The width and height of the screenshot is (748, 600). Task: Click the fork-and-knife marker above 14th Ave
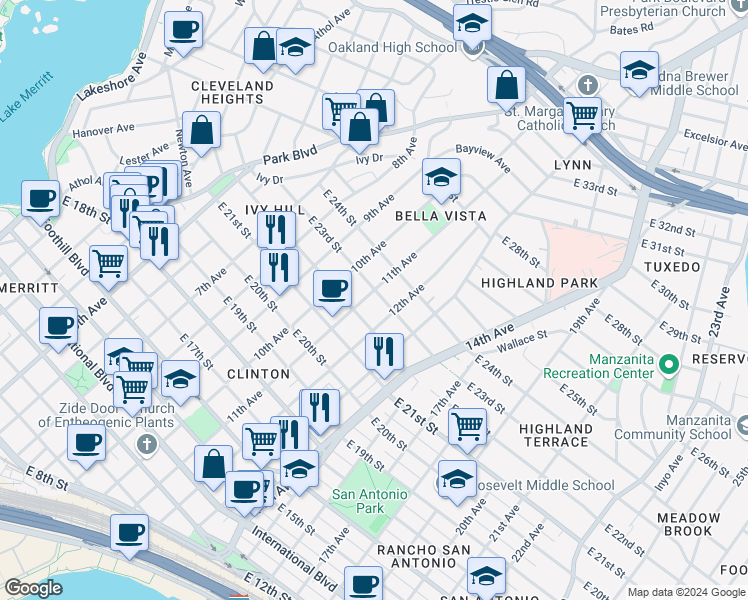pos(384,354)
